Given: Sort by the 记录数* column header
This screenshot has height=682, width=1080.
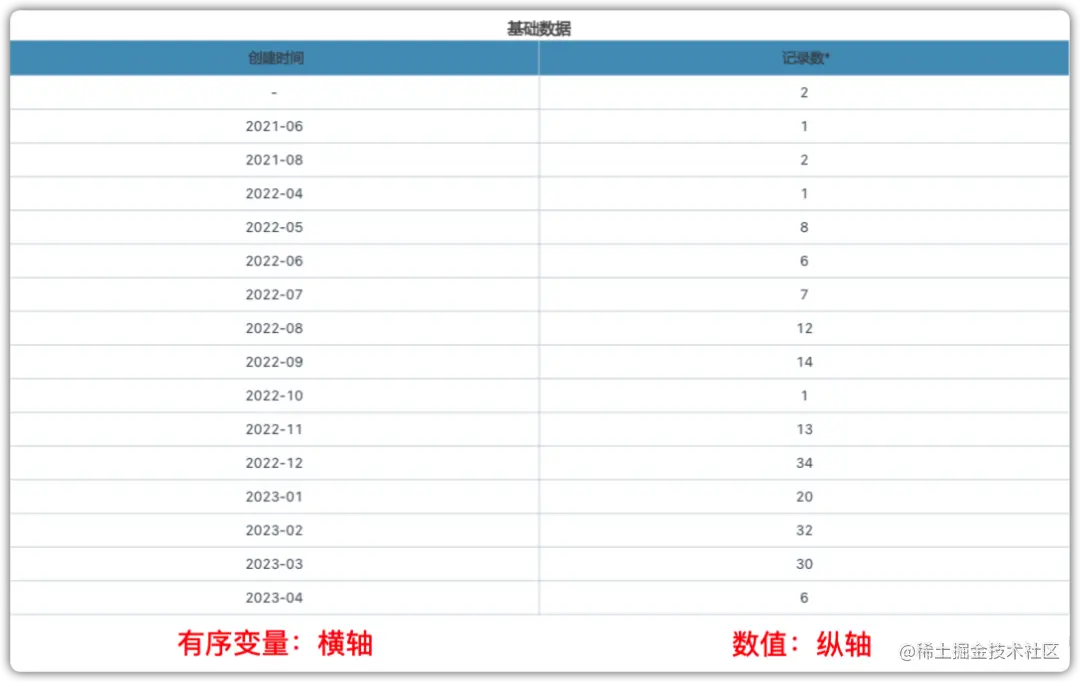Looking at the screenshot, I should [x=804, y=58].
